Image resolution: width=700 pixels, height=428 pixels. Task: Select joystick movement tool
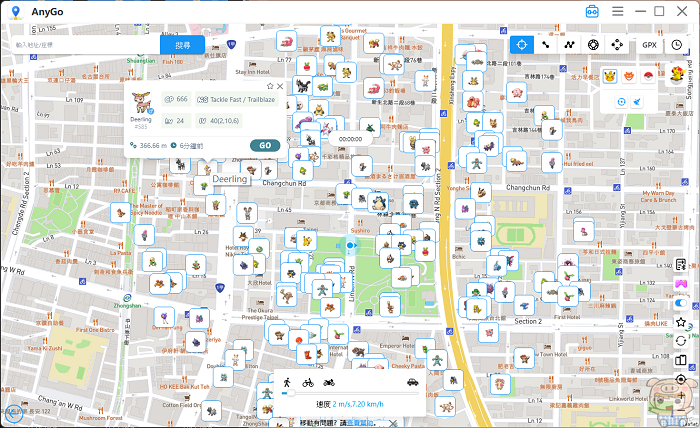(617, 45)
